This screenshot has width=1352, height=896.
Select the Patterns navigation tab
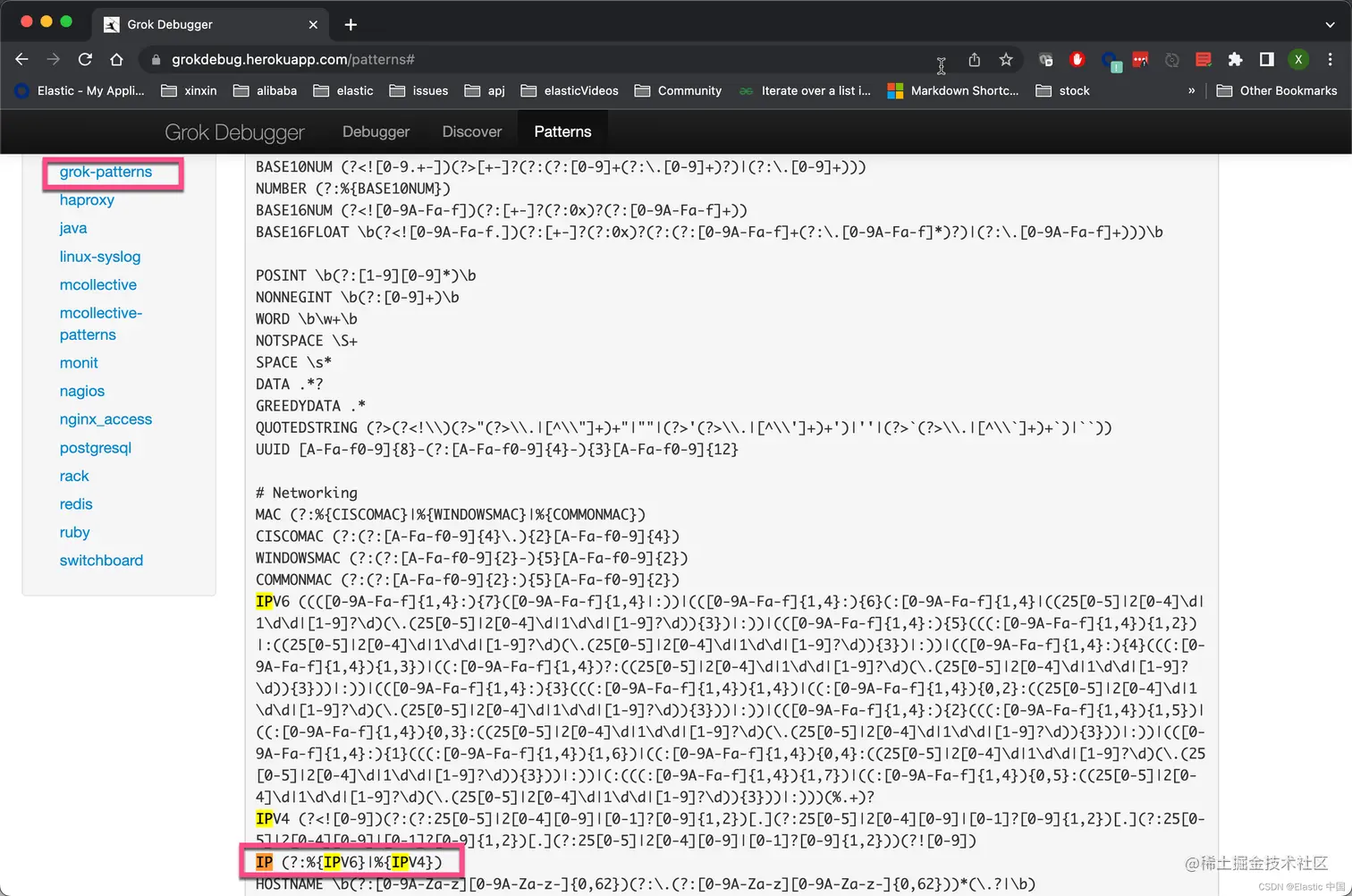tap(562, 131)
